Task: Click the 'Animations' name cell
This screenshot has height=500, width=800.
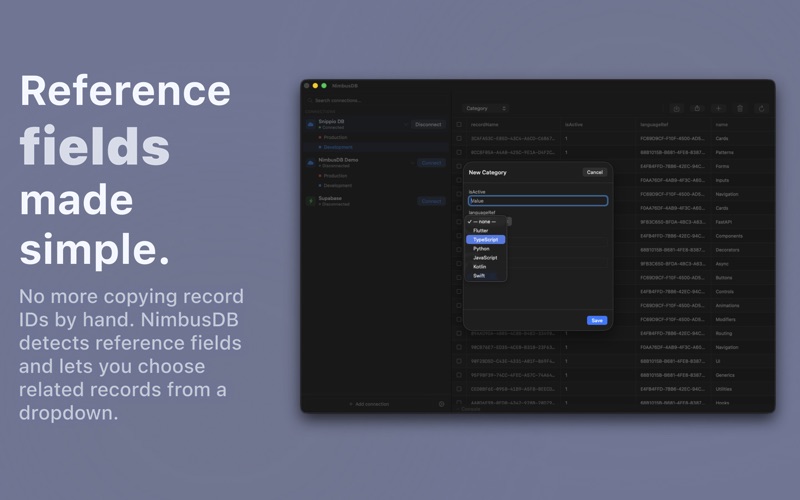Action: (x=728, y=306)
